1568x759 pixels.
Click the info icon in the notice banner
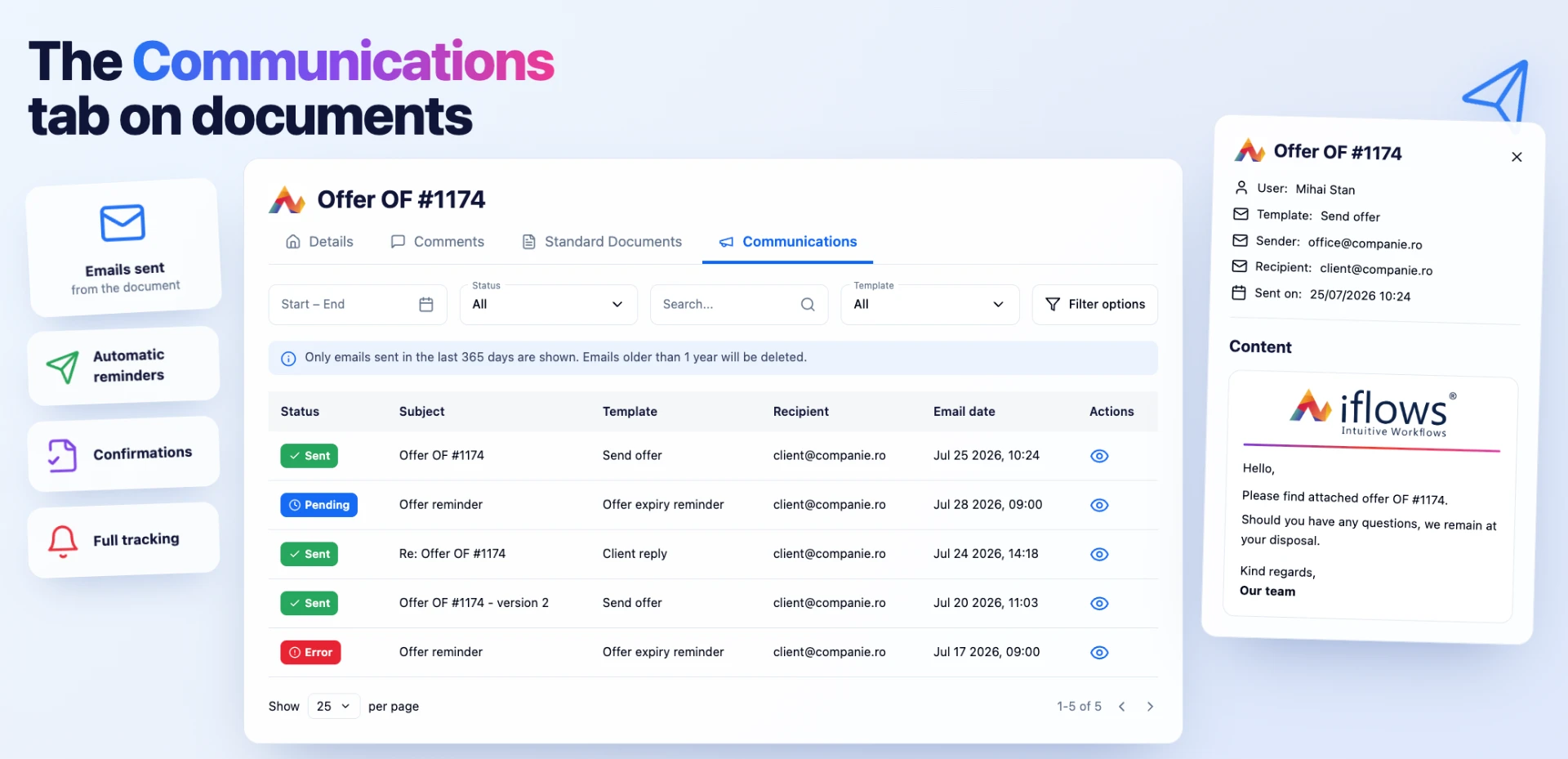point(288,358)
